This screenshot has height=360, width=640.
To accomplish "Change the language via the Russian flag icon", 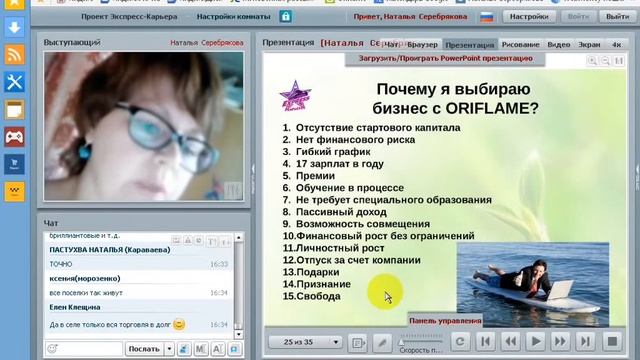I will pos(487,17).
